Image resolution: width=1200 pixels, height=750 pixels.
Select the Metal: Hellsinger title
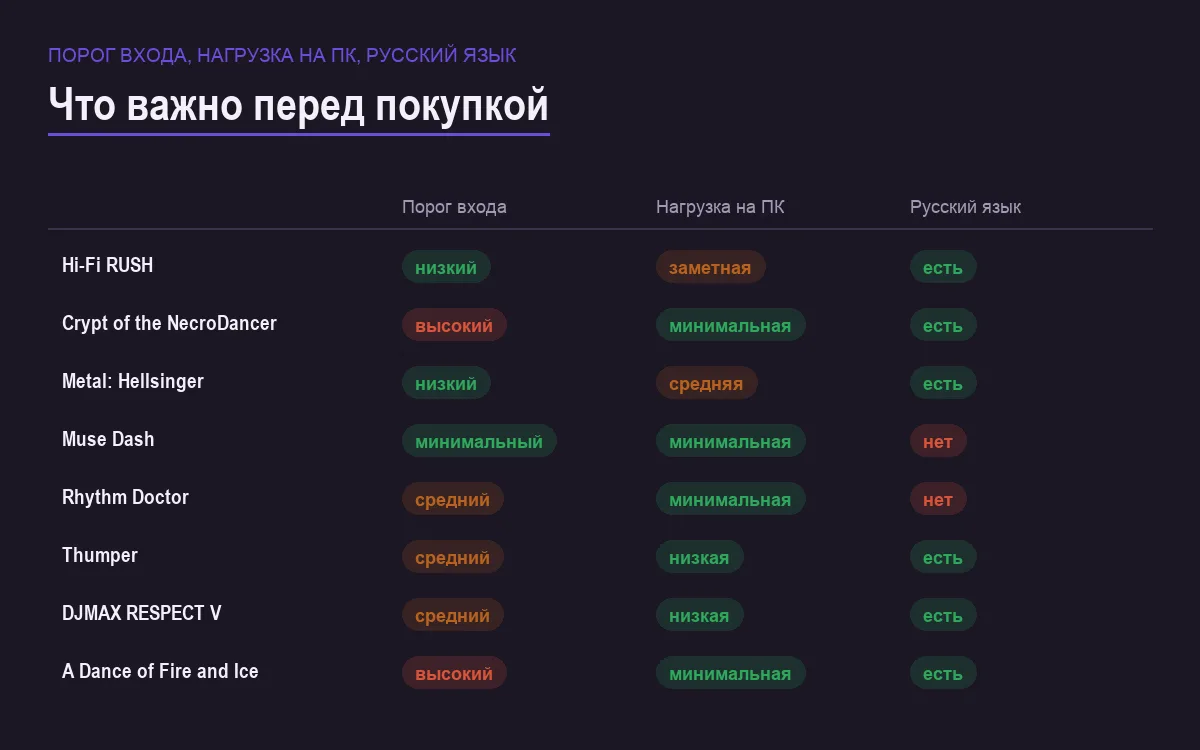(132, 381)
